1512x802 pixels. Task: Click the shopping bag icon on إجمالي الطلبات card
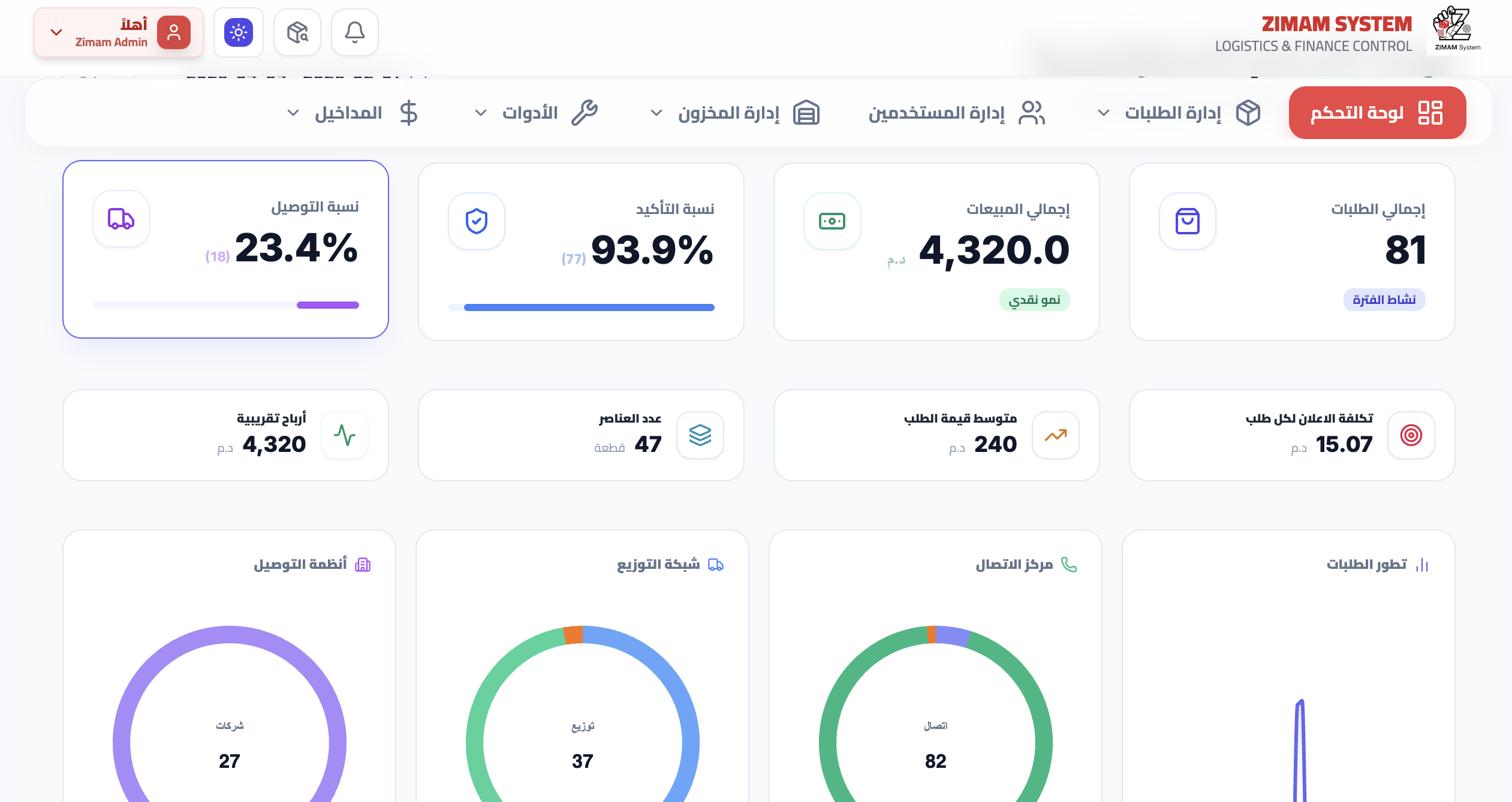pos(1187,221)
